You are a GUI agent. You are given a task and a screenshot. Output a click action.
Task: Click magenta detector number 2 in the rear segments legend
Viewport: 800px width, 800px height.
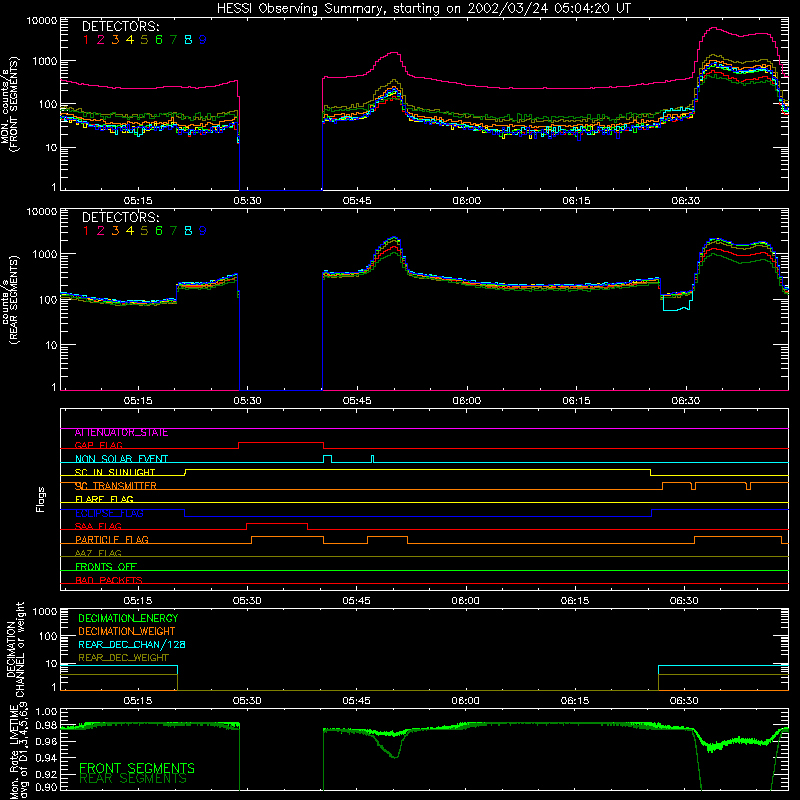(101, 231)
